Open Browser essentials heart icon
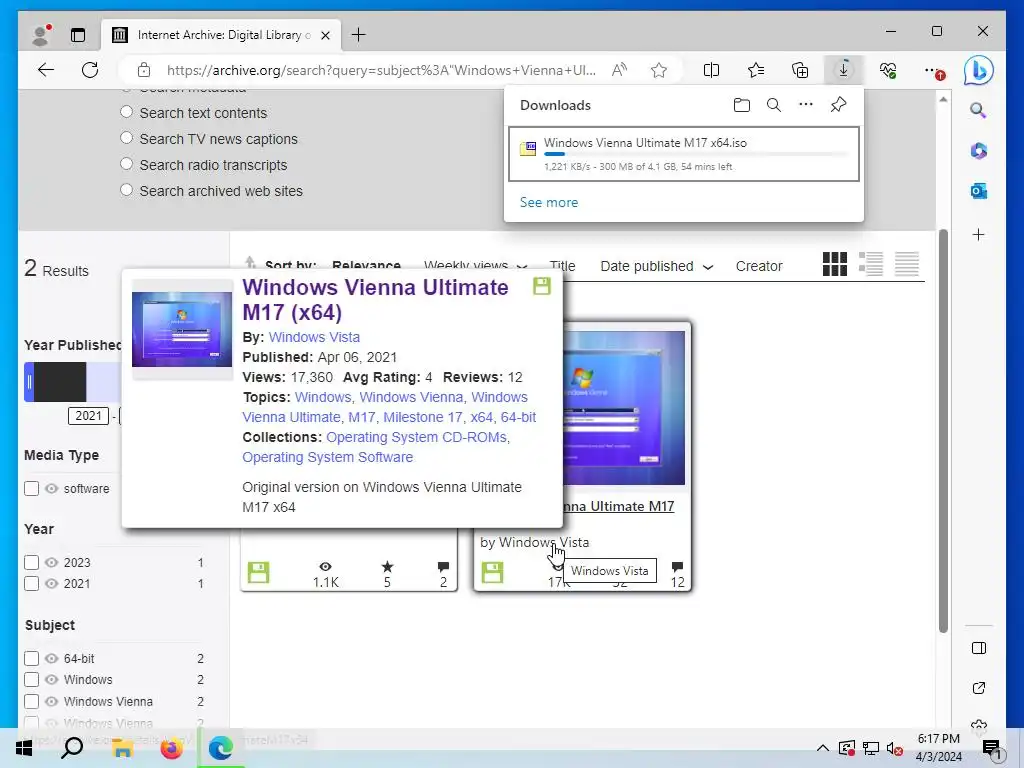 click(x=888, y=70)
